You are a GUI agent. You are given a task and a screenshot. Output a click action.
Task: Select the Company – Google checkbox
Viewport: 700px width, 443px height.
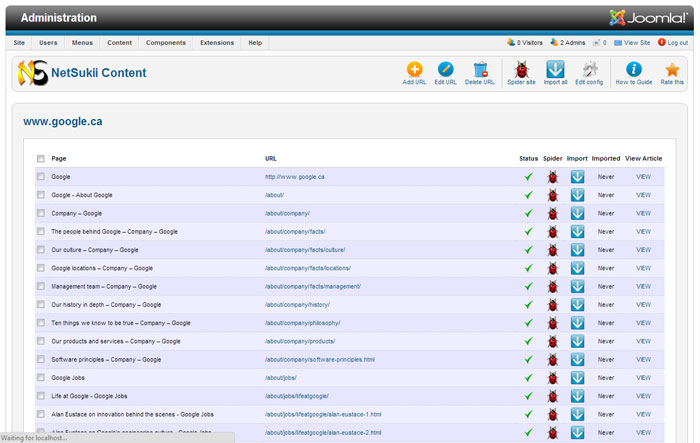(41, 213)
